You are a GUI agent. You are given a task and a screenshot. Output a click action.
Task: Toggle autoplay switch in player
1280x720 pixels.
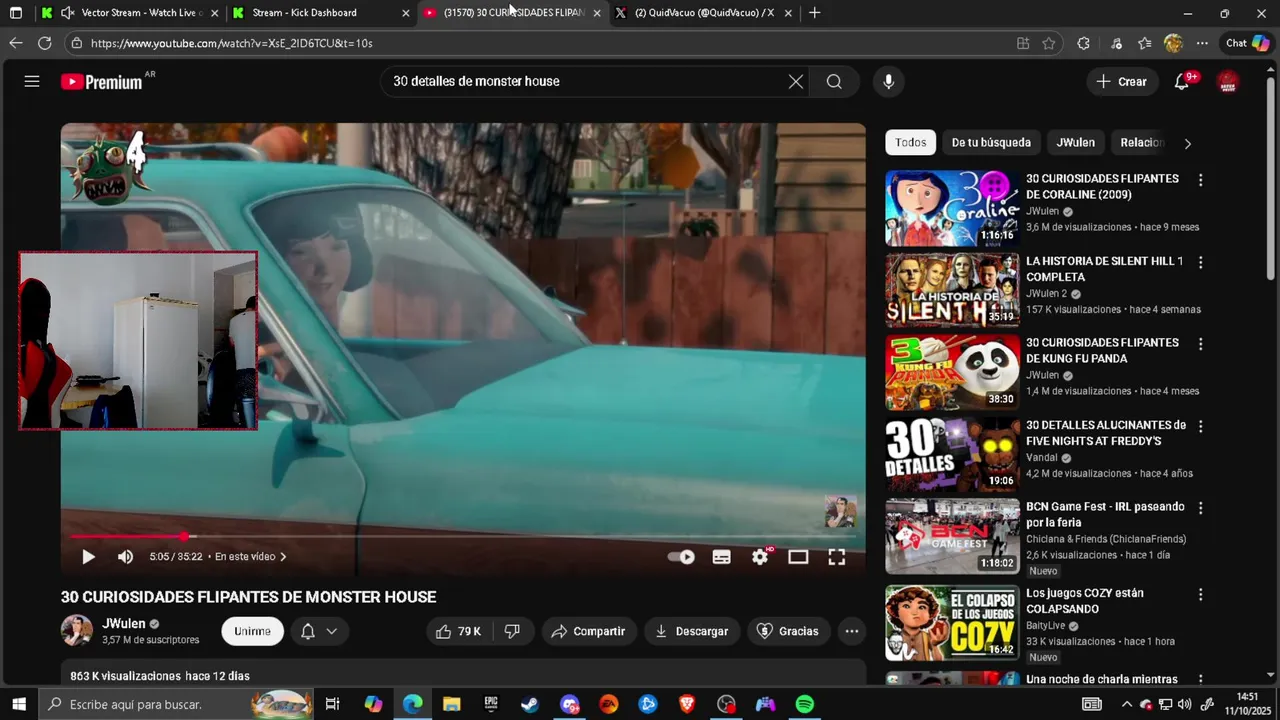point(681,557)
